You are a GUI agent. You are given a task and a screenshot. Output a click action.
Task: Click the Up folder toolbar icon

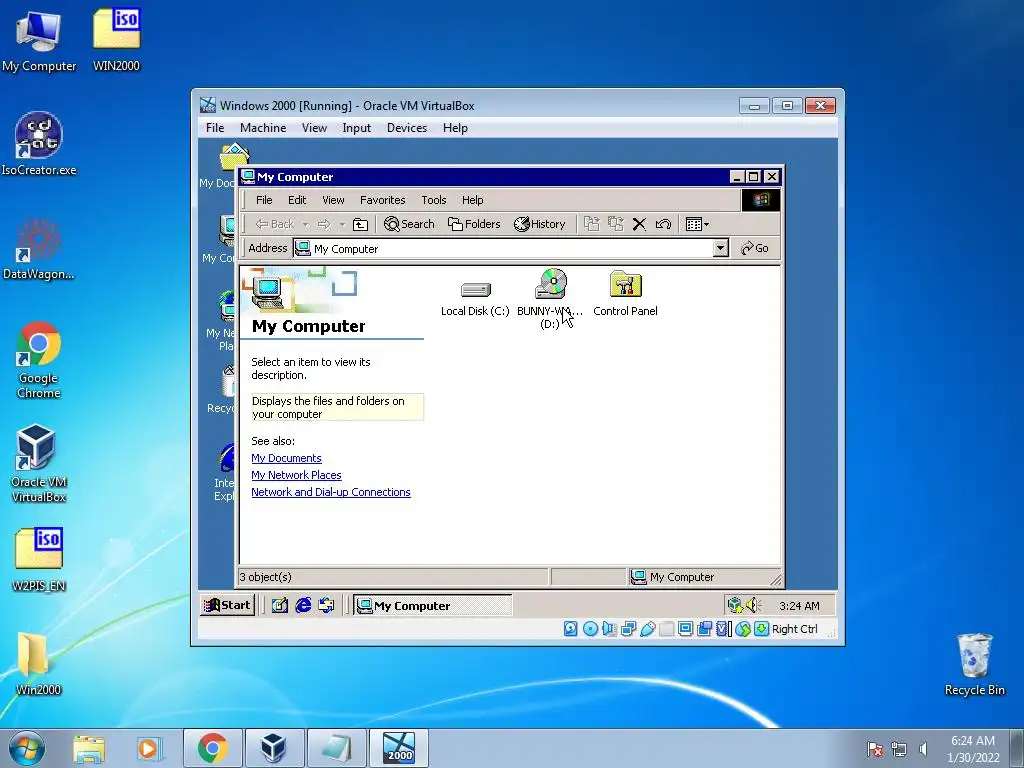point(360,225)
